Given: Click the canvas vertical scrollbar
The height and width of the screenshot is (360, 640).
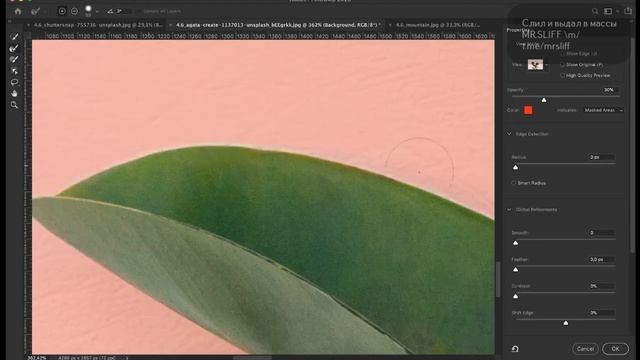Looking at the screenshot, I should pos(498,279).
